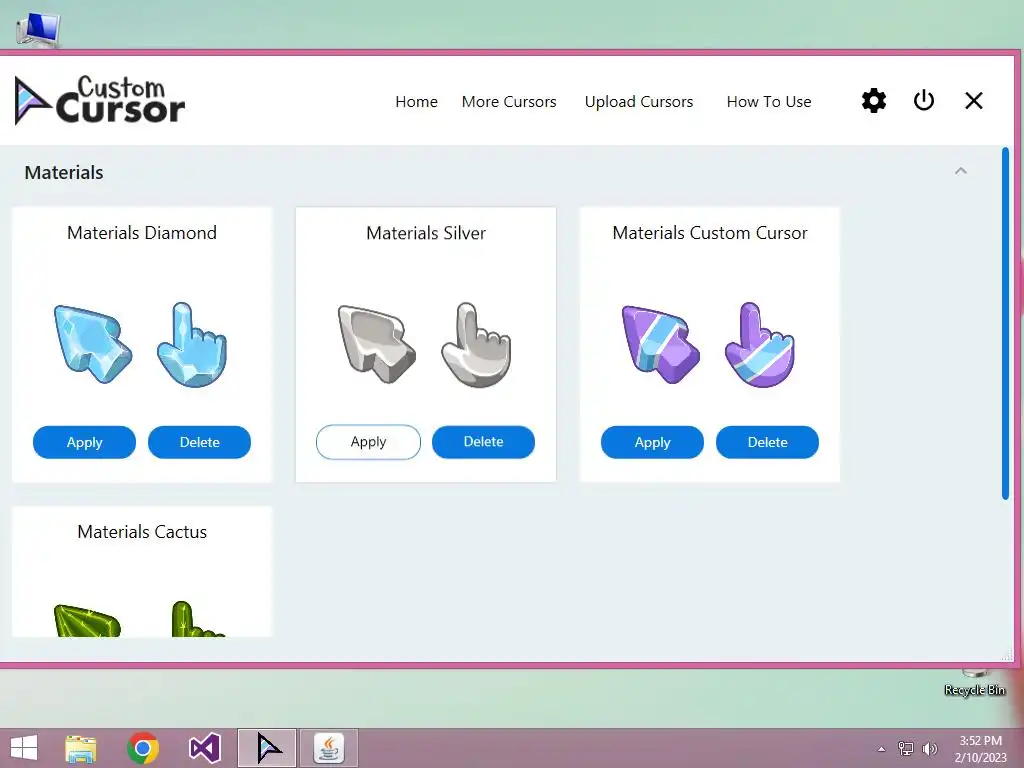The height and width of the screenshot is (768, 1024).
Task: Select the diamond arrow cursor image
Action: 93,344
